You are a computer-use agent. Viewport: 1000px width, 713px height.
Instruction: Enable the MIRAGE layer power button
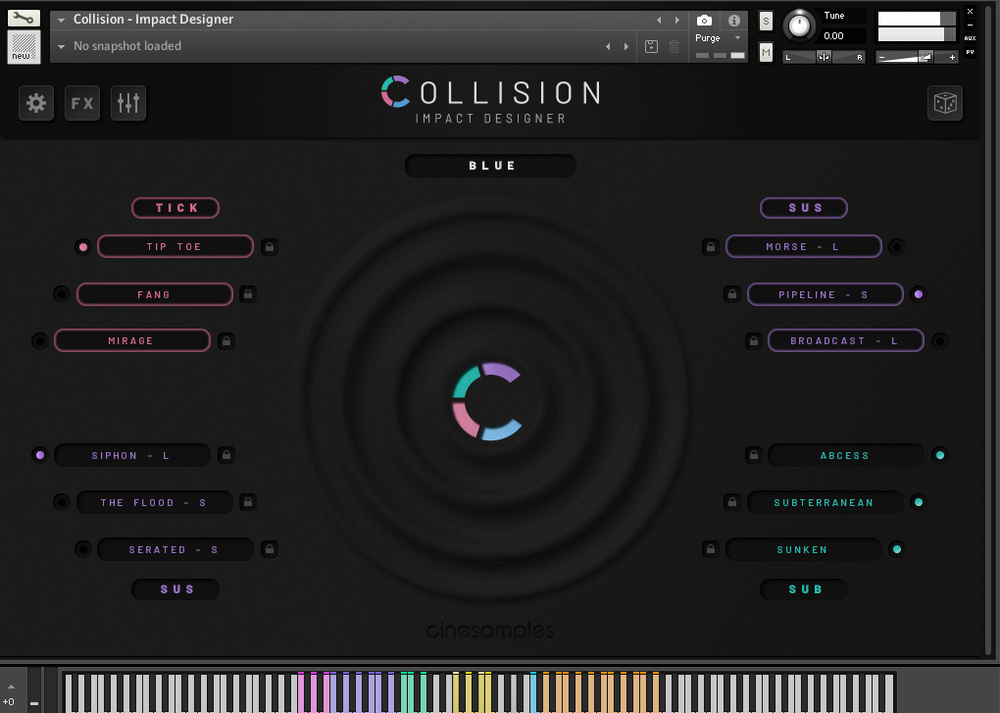point(40,341)
